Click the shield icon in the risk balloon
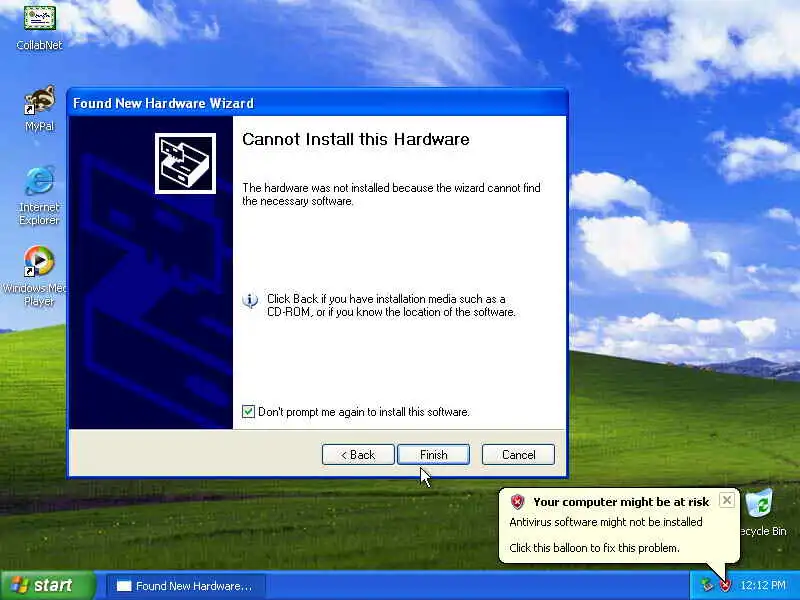 517,502
